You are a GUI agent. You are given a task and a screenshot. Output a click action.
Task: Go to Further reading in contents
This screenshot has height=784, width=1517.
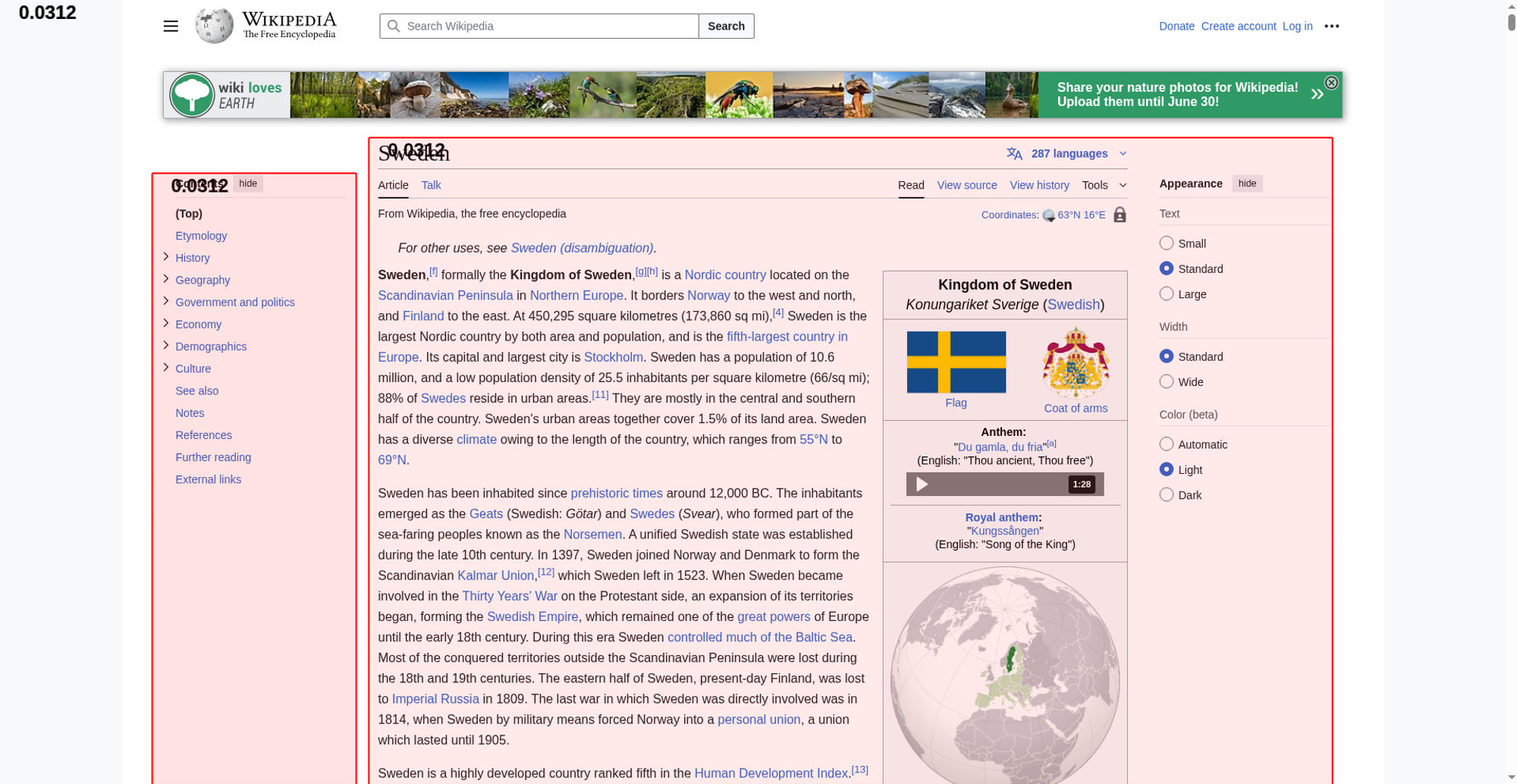point(213,457)
